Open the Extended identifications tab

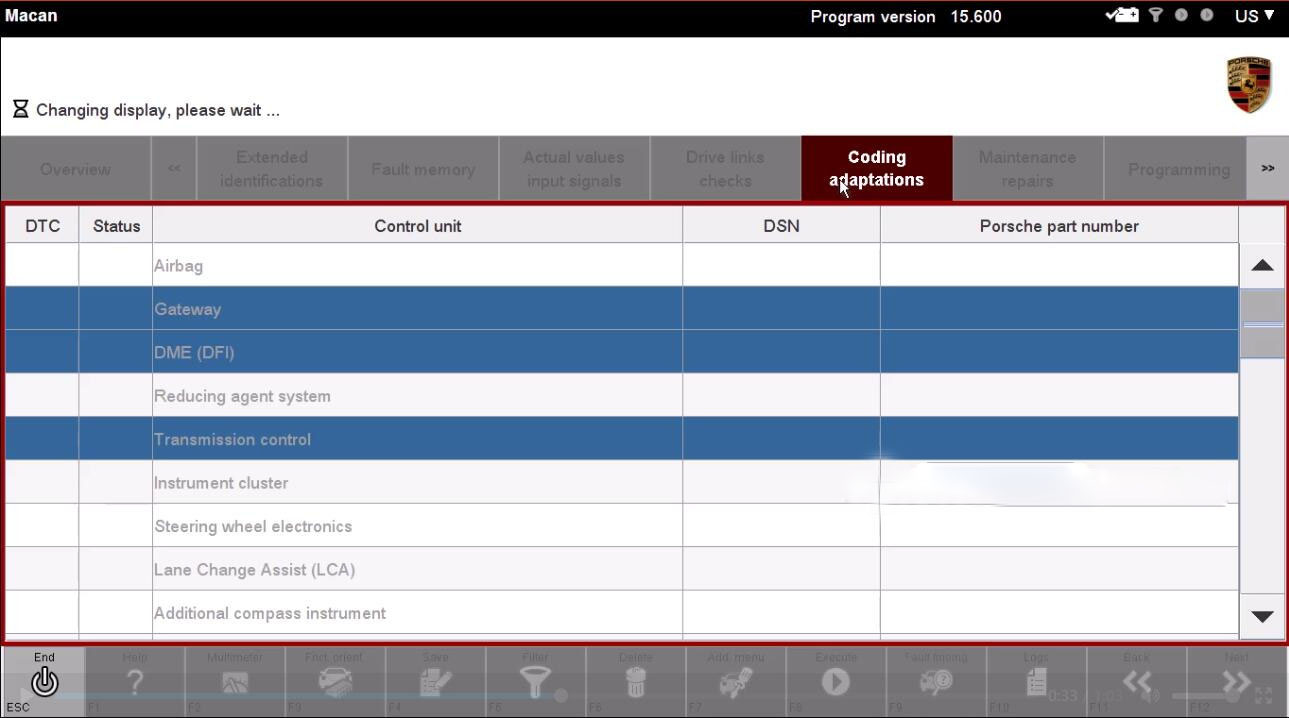coord(272,169)
